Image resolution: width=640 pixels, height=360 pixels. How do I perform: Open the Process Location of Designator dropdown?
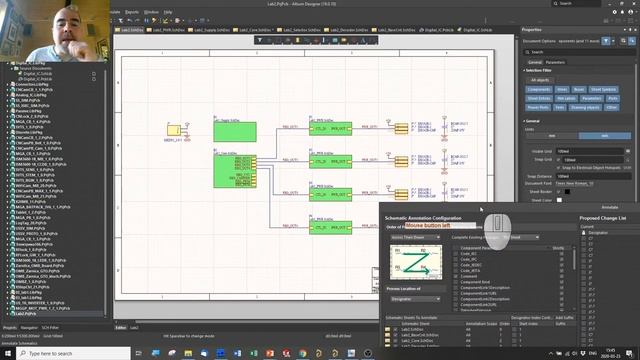415,299
